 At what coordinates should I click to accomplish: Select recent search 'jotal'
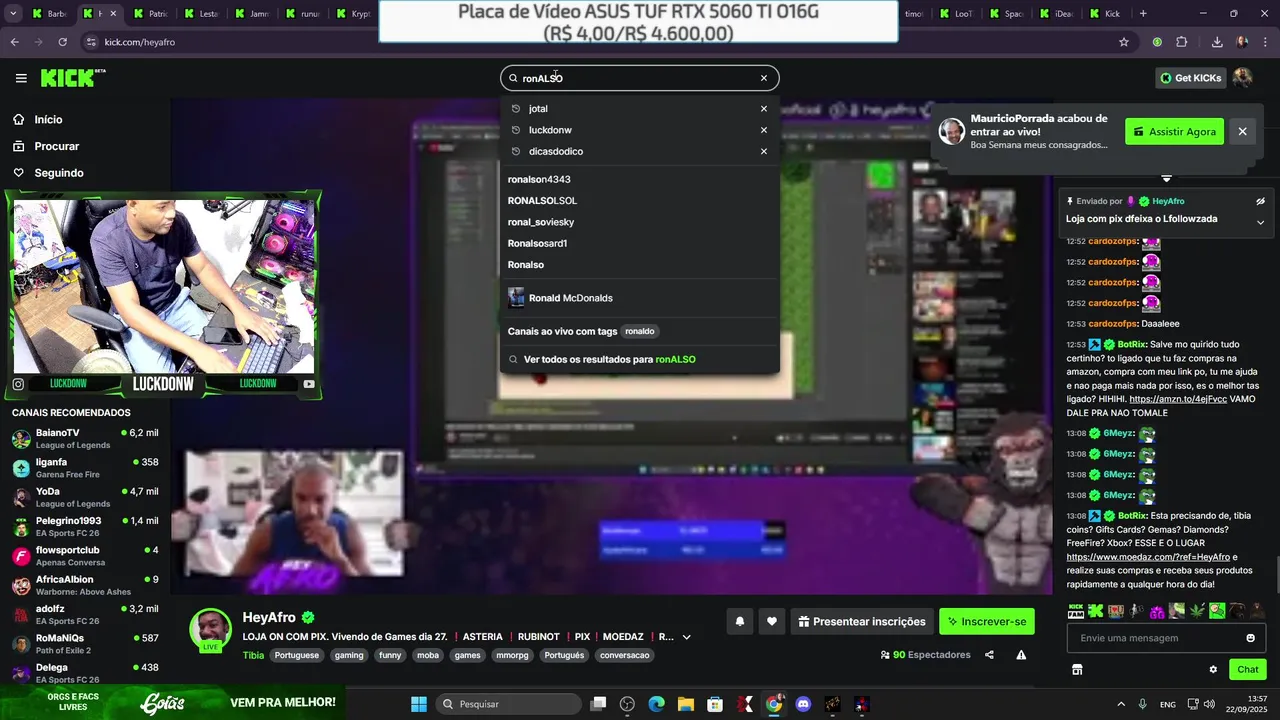(538, 109)
